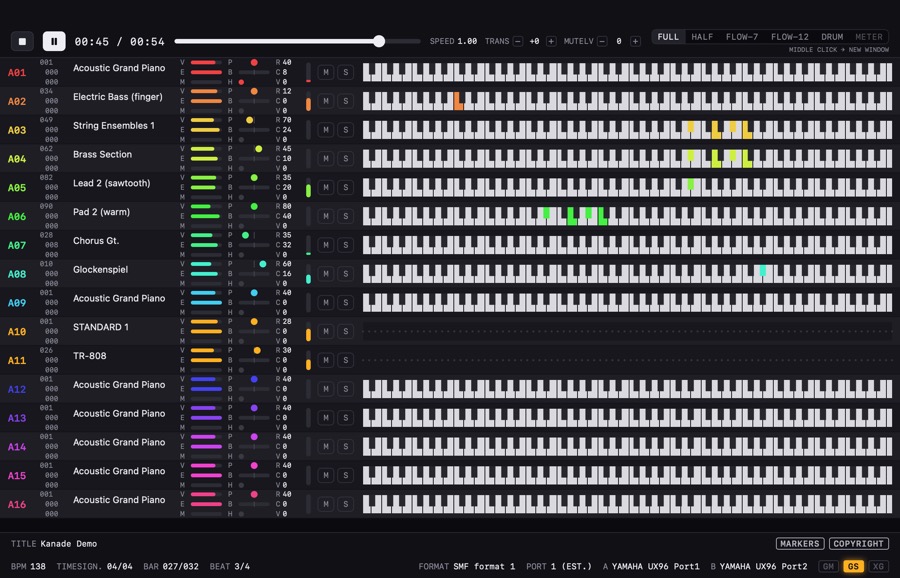900x578 pixels.
Task: Solo channel A09
Action: [346, 302]
